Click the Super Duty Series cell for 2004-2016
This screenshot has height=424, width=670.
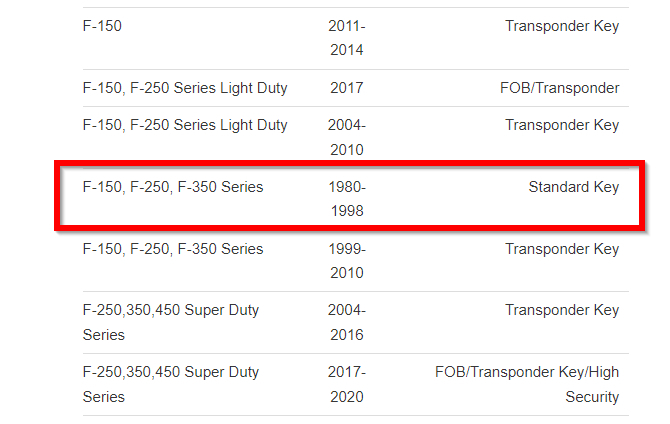171,322
